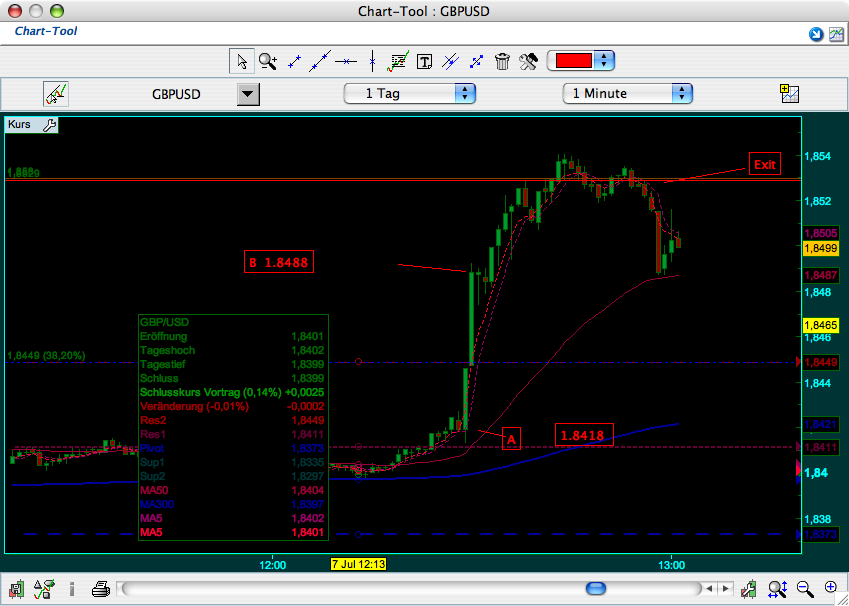
Task: Click the info icon in bottom bar
Action: (x=72, y=588)
